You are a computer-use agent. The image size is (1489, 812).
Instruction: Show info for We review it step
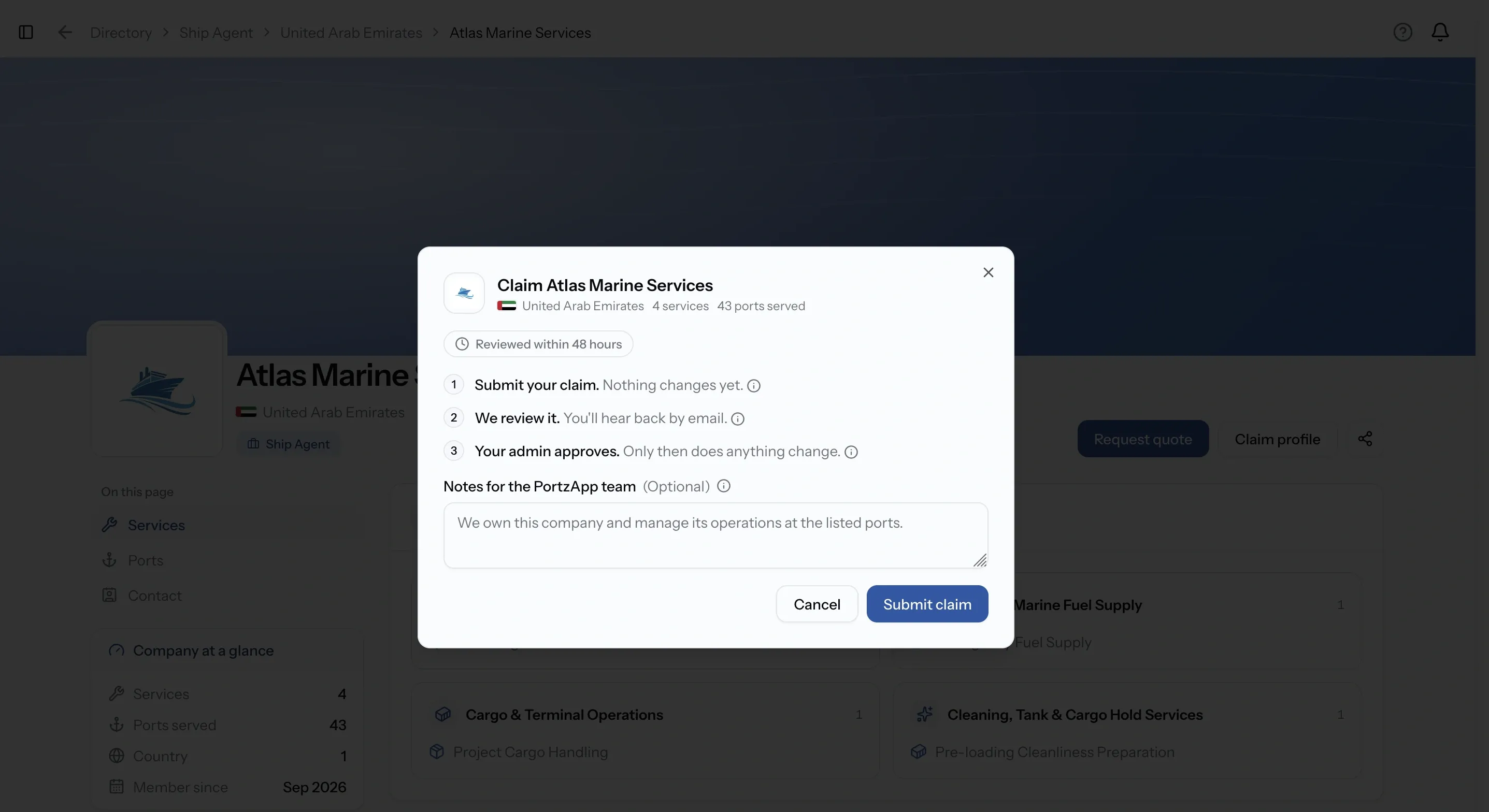point(738,419)
